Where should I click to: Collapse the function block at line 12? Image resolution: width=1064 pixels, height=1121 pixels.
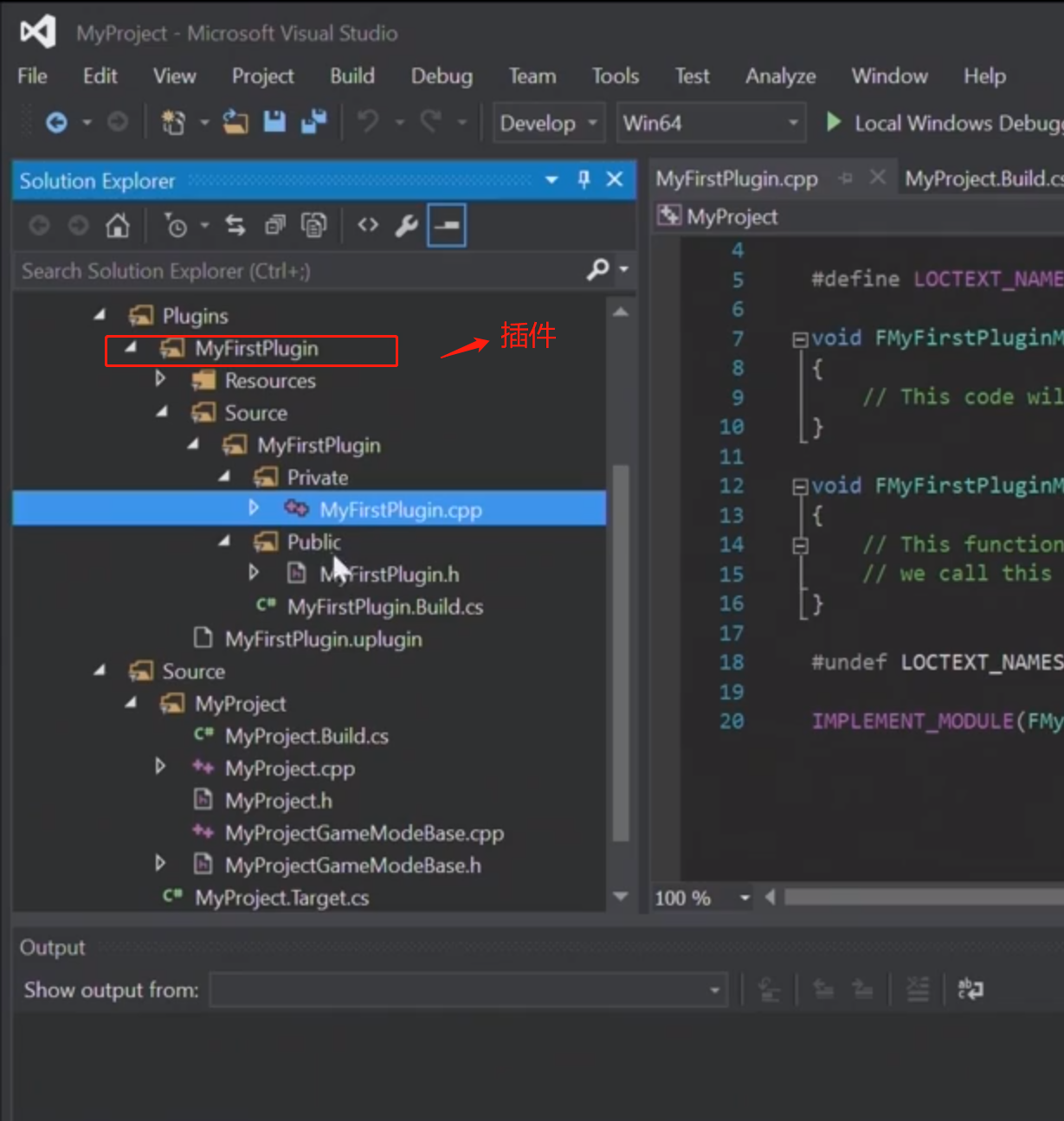point(800,487)
